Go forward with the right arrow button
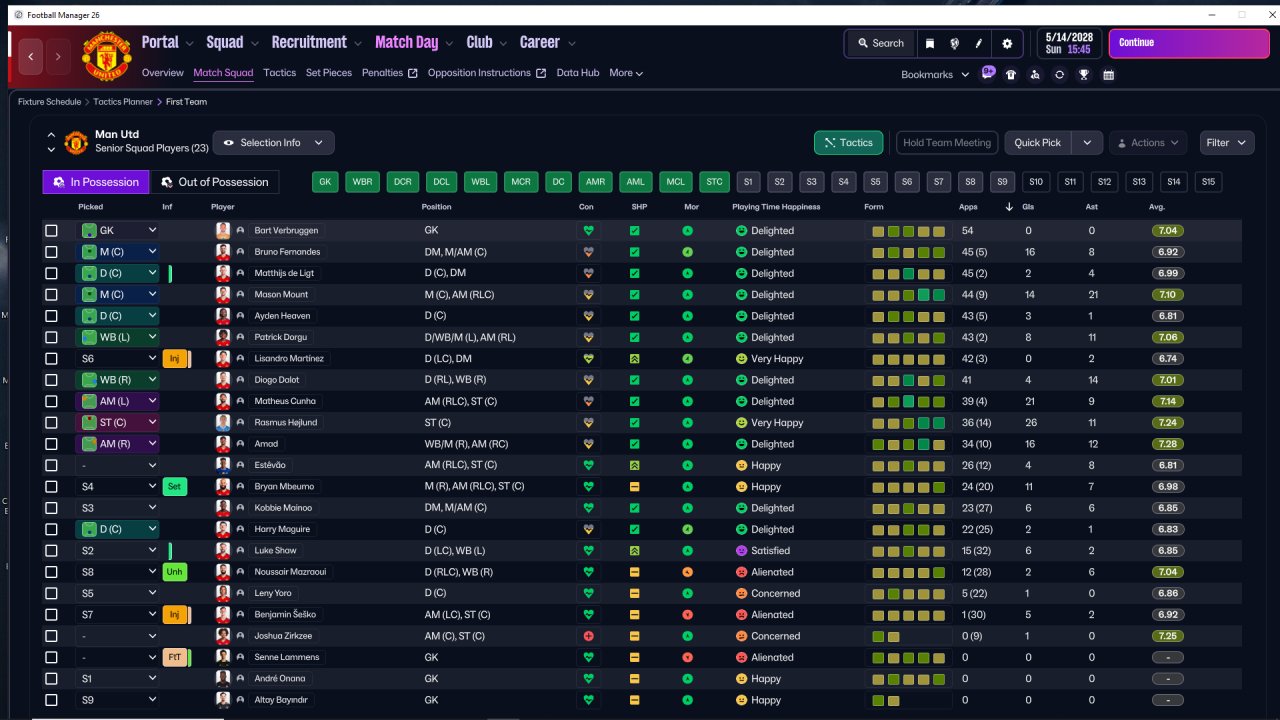The height and width of the screenshot is (720, 1280). pos(59,57)
